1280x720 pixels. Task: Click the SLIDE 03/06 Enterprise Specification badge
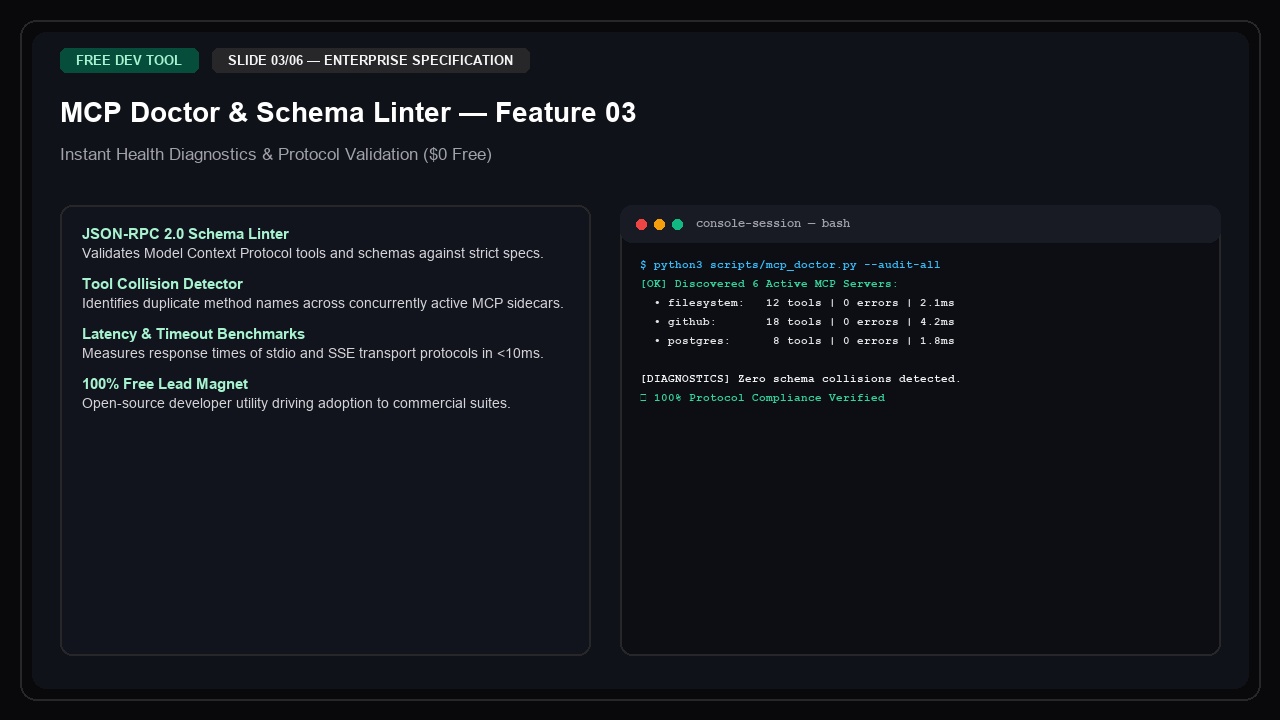(370, 60)
